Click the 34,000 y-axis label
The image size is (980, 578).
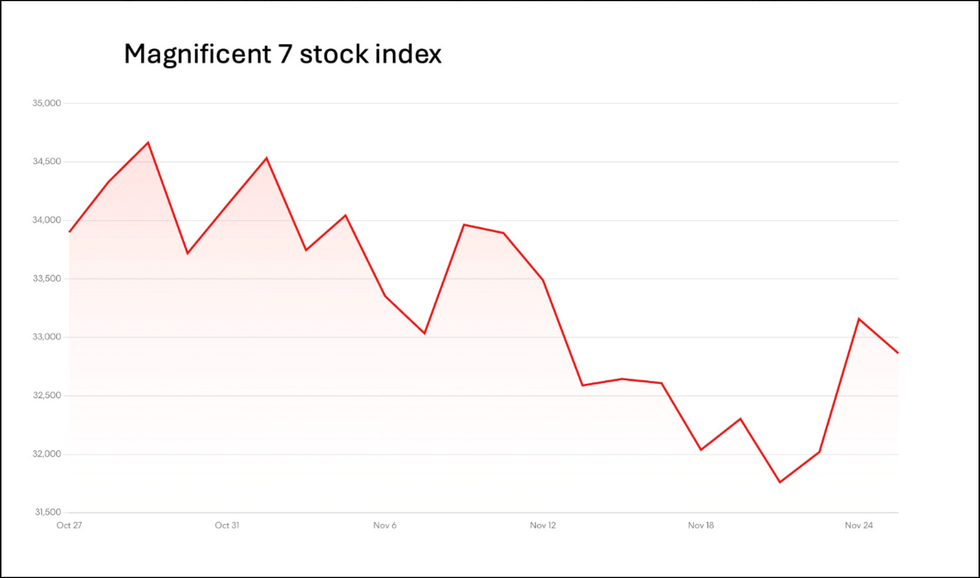[47, 220]
